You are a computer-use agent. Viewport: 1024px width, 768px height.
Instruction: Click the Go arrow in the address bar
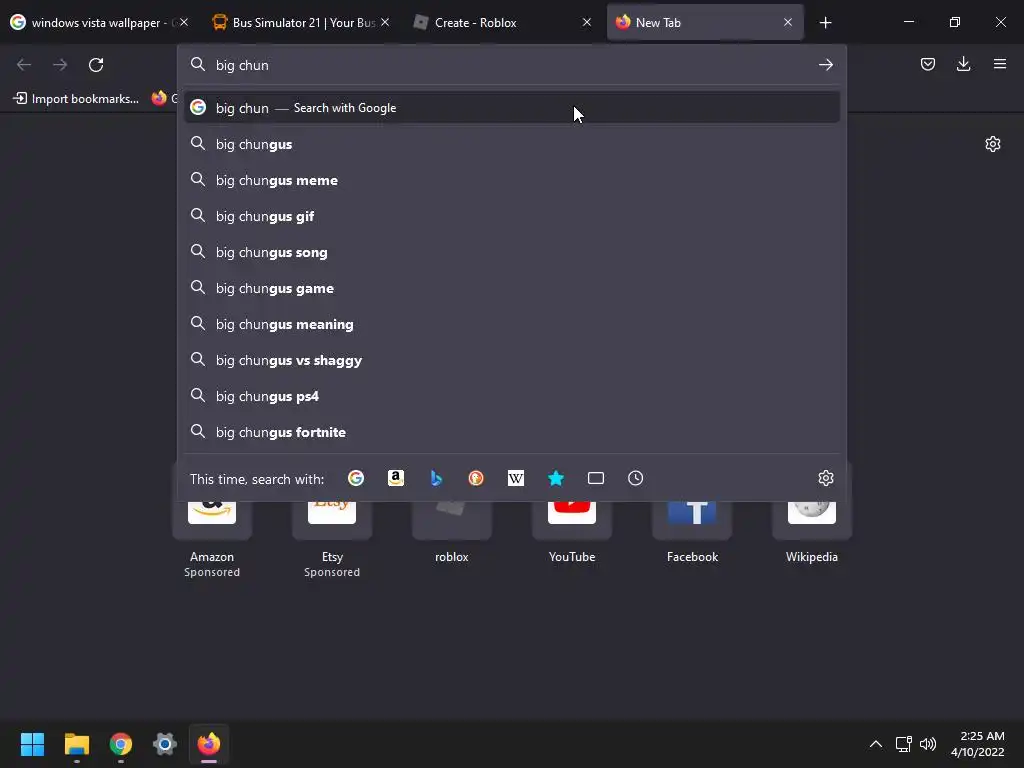click(825, 65)
